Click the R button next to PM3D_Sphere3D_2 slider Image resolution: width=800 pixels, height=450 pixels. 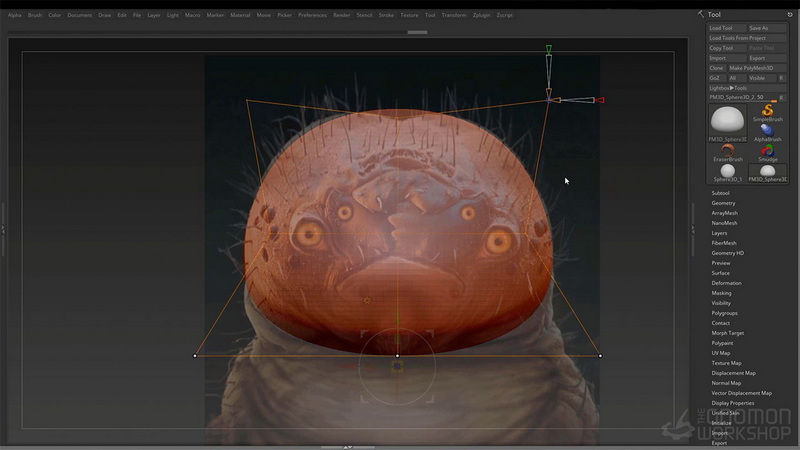point(781,97)
